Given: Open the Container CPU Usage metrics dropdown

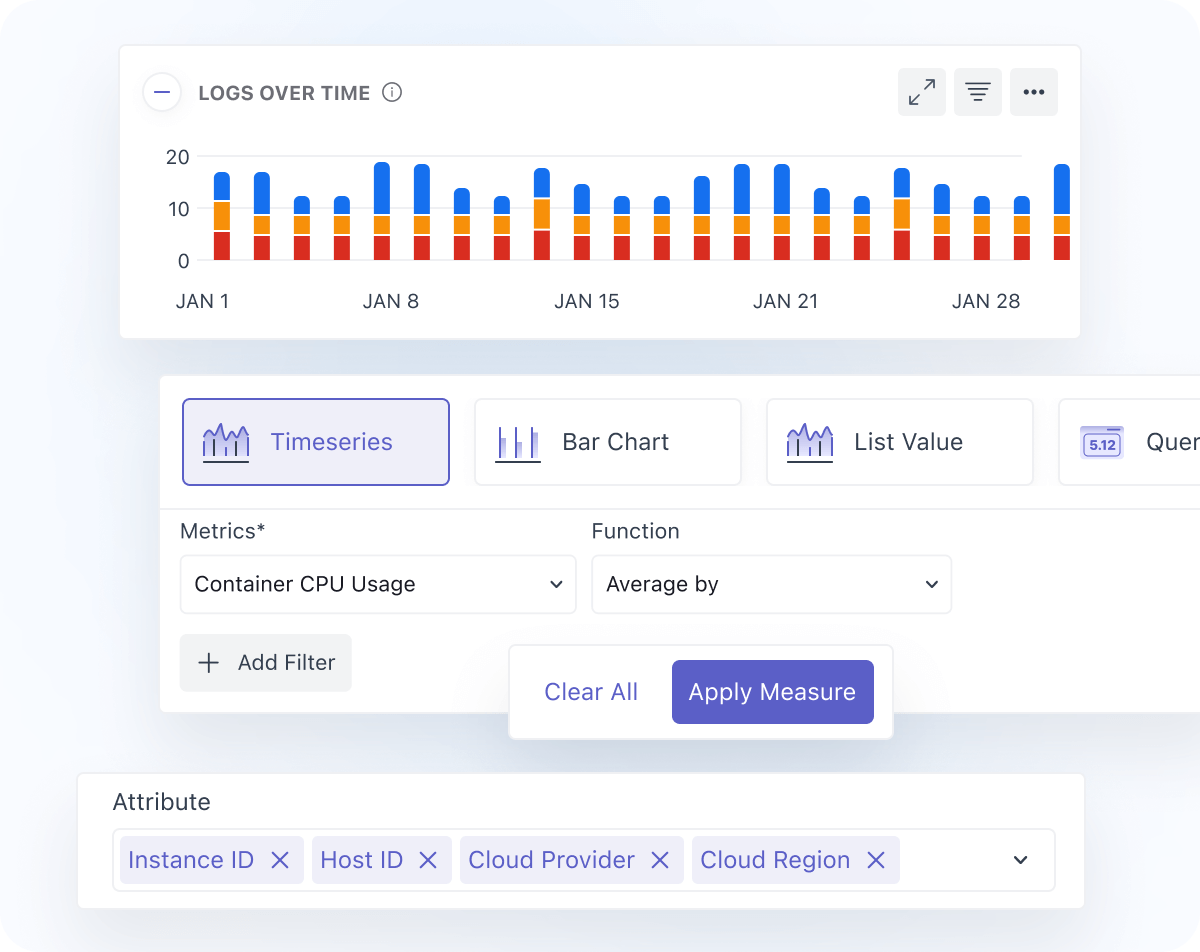Looking at the screenshot, I should 378,584.
